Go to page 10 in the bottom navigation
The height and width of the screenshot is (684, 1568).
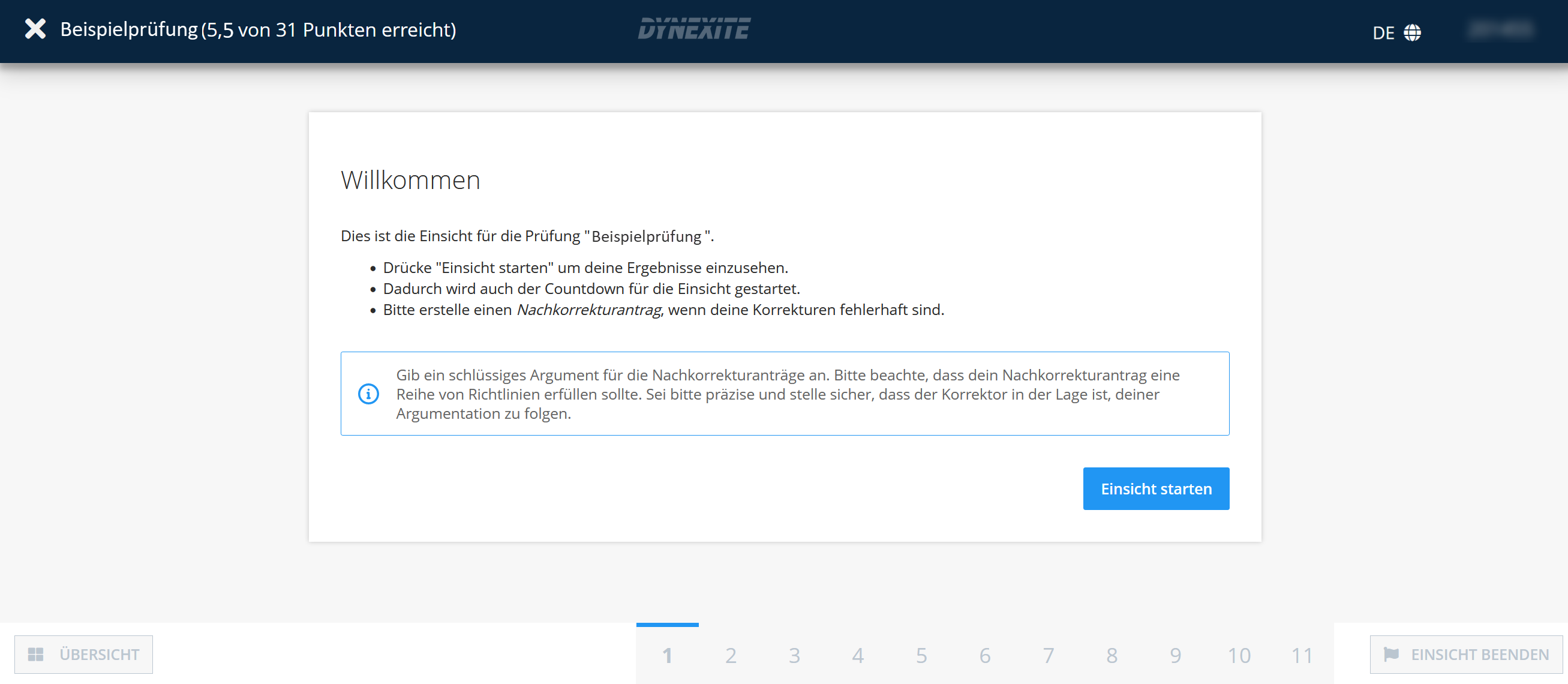pos(1239,655)
